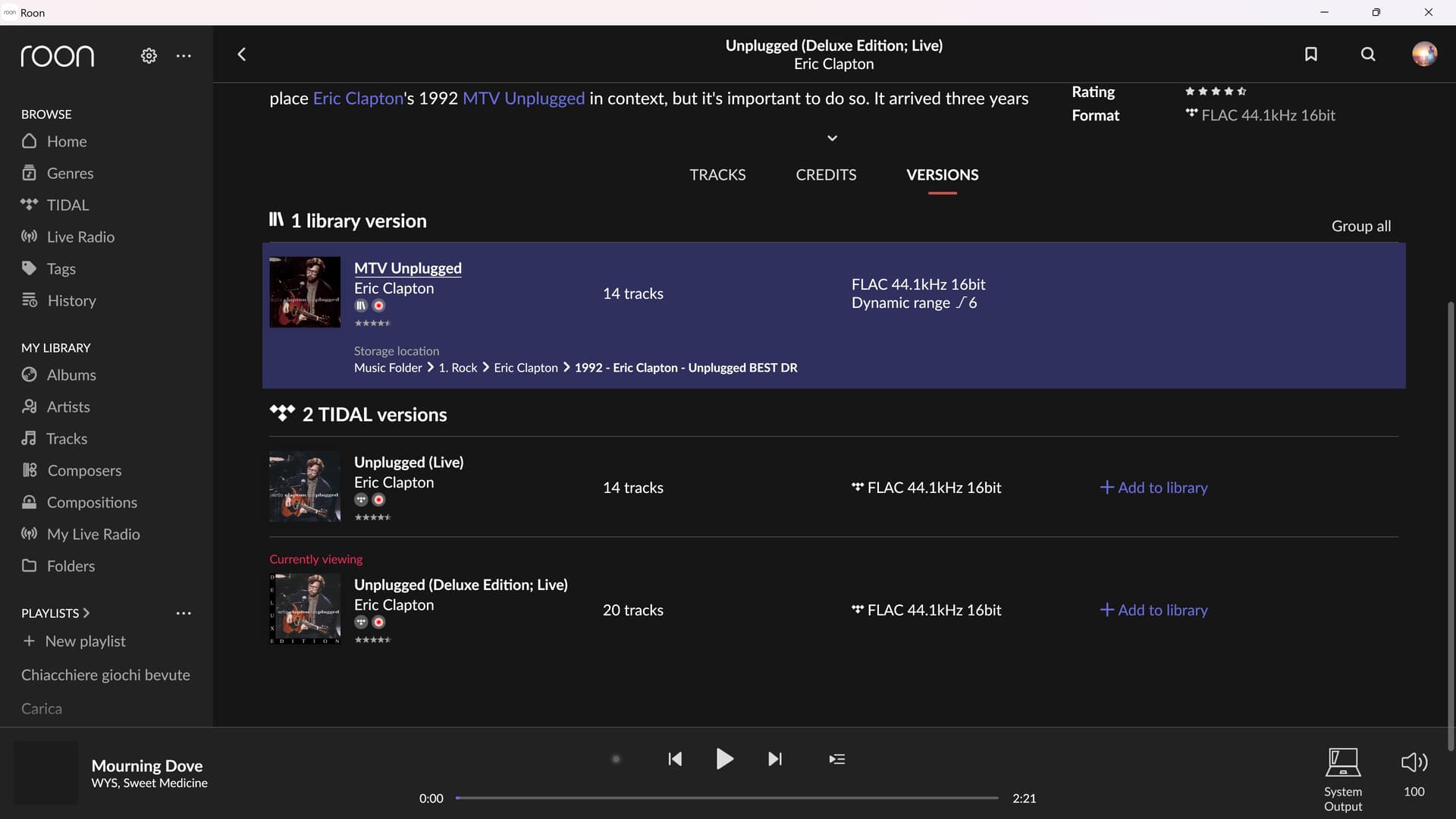Screen dimensions: 1456x819
Task: Open Eric Clapton folder in storage path
Action: [x=526, y=368]
